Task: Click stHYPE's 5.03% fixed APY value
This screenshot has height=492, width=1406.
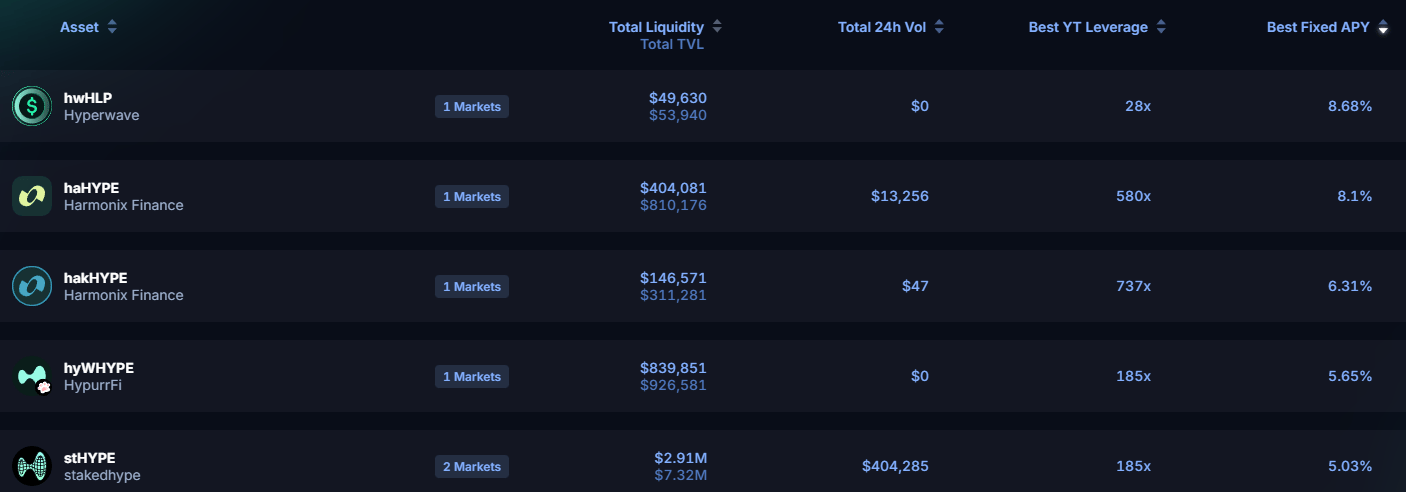Action: [1350, 466]
